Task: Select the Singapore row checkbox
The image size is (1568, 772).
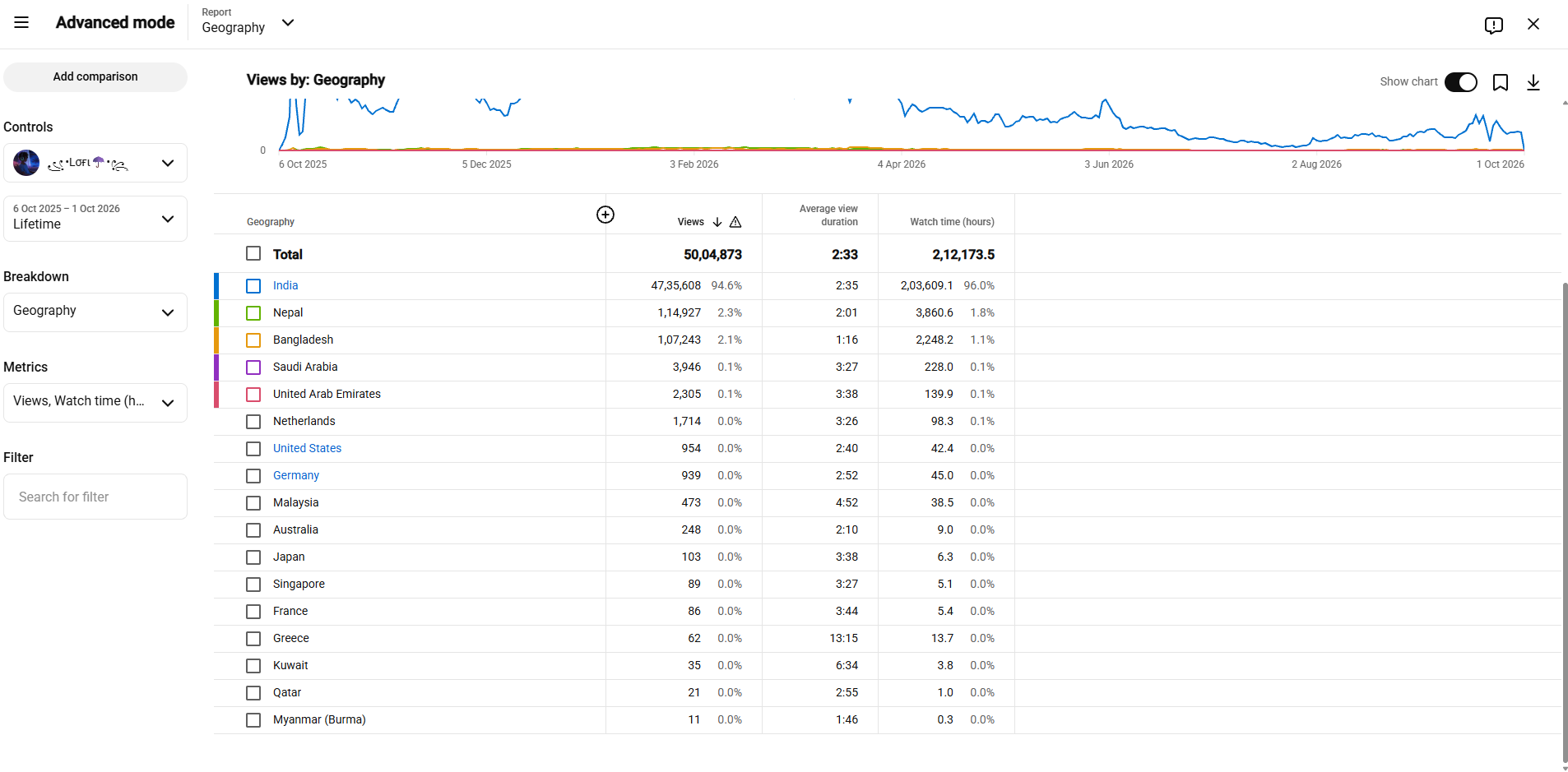Action: pos(253,585)
